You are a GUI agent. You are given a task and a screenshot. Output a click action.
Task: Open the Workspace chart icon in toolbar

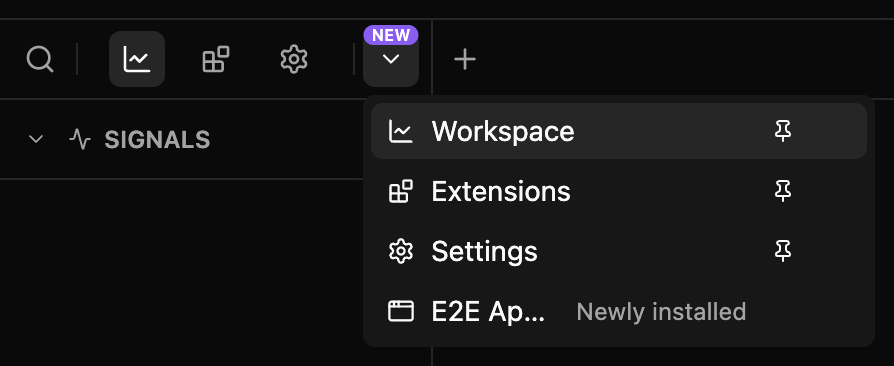pos(137,59)
